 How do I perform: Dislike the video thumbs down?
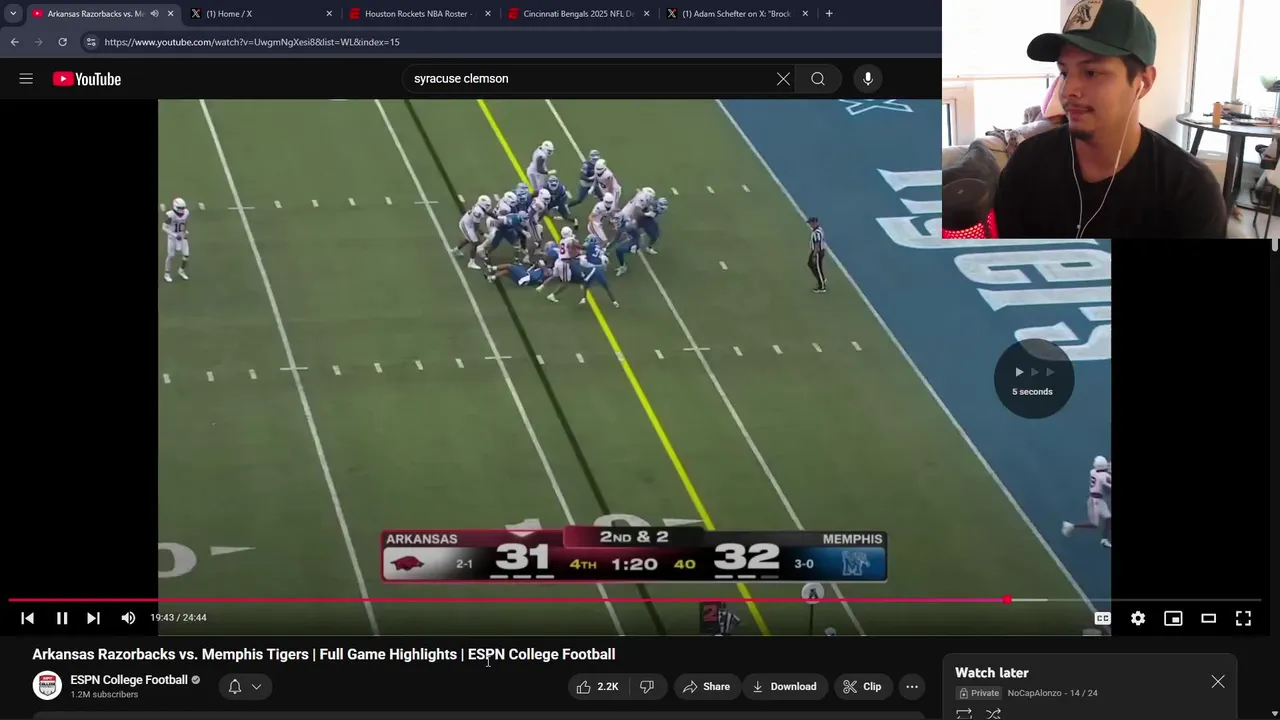pyautogui.click(x=647, y=686)
